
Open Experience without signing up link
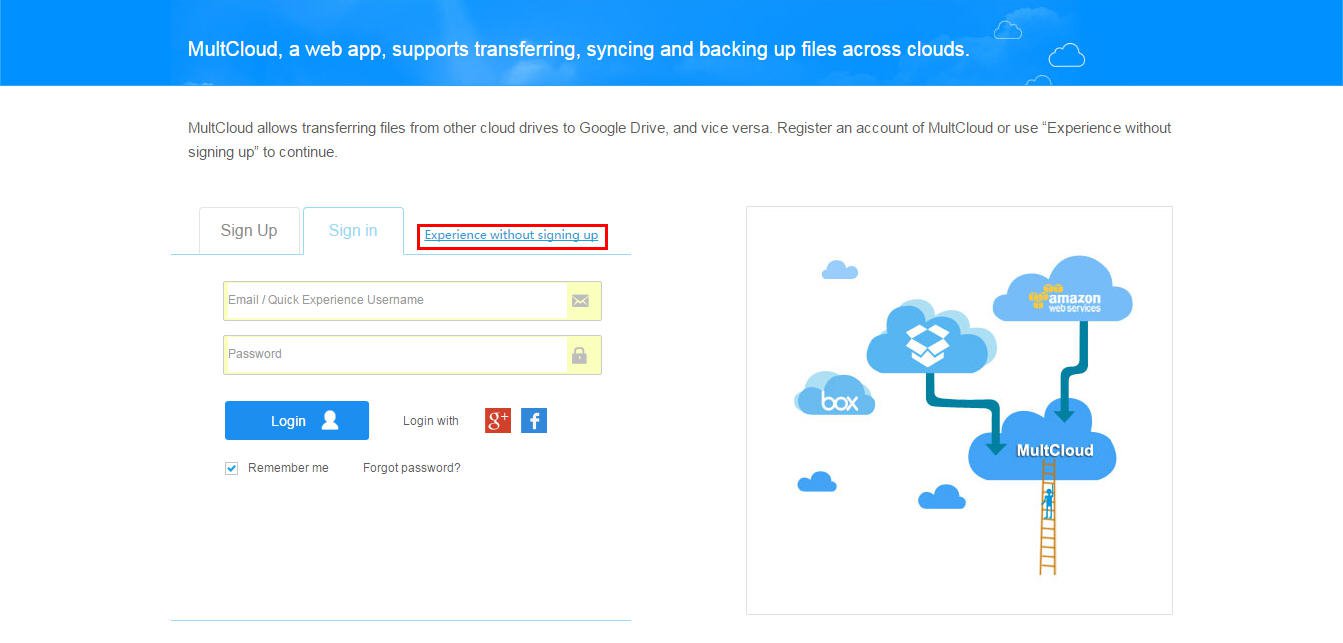[511, 235]
